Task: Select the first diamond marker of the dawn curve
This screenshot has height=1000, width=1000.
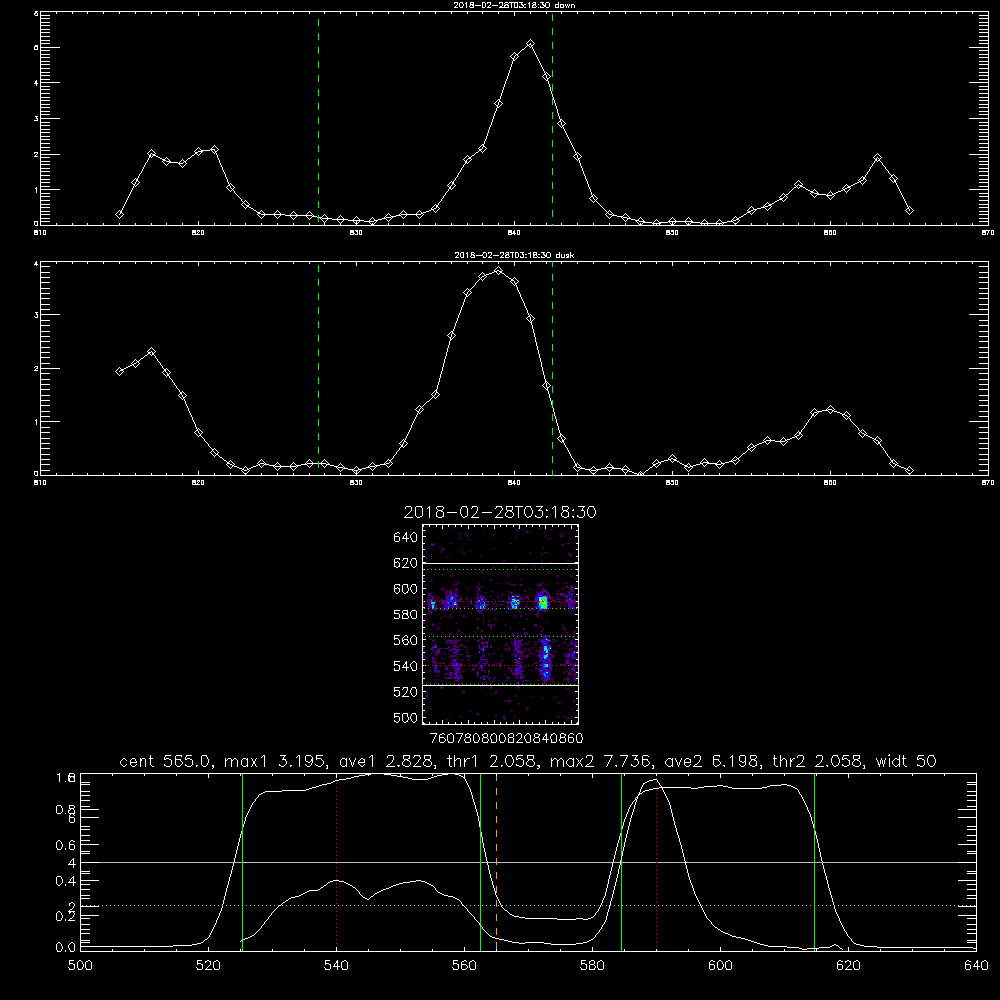Action: 119,215
